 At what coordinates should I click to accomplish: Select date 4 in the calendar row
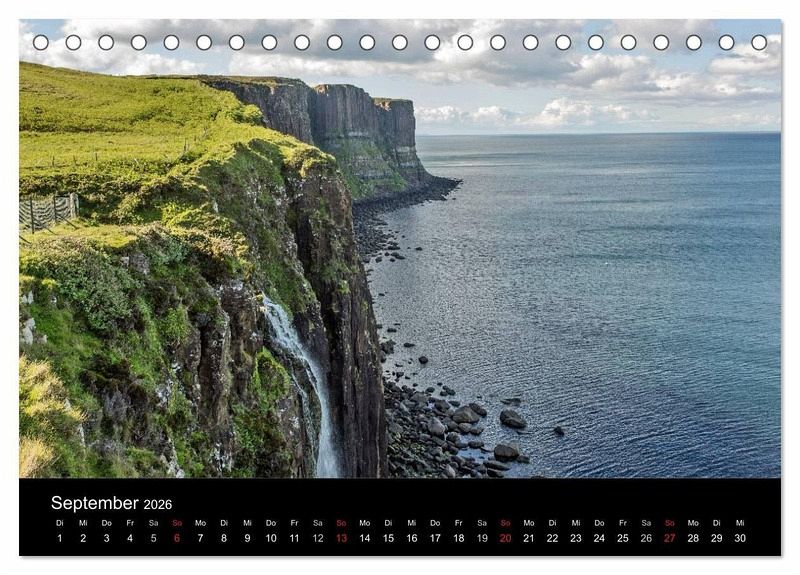tap(130, 538)
